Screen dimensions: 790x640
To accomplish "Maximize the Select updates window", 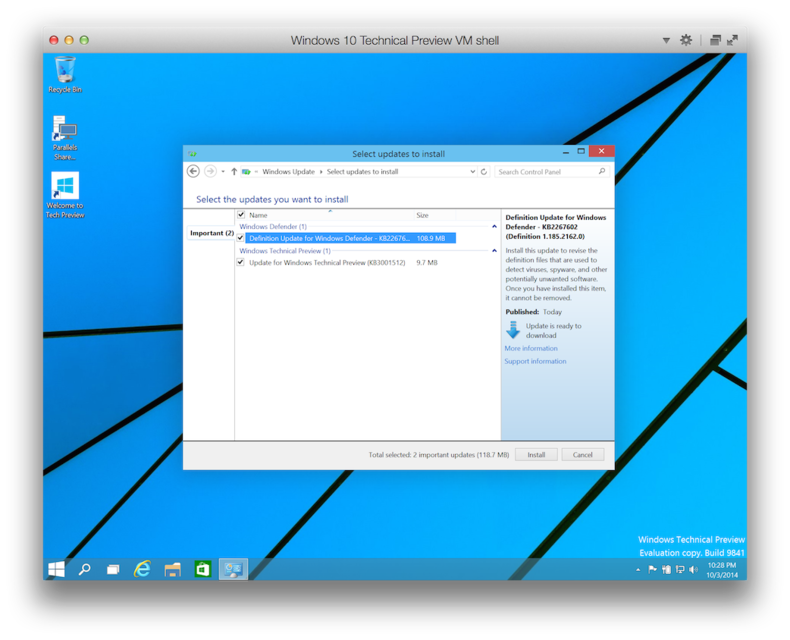I will [x=581, y=151].
